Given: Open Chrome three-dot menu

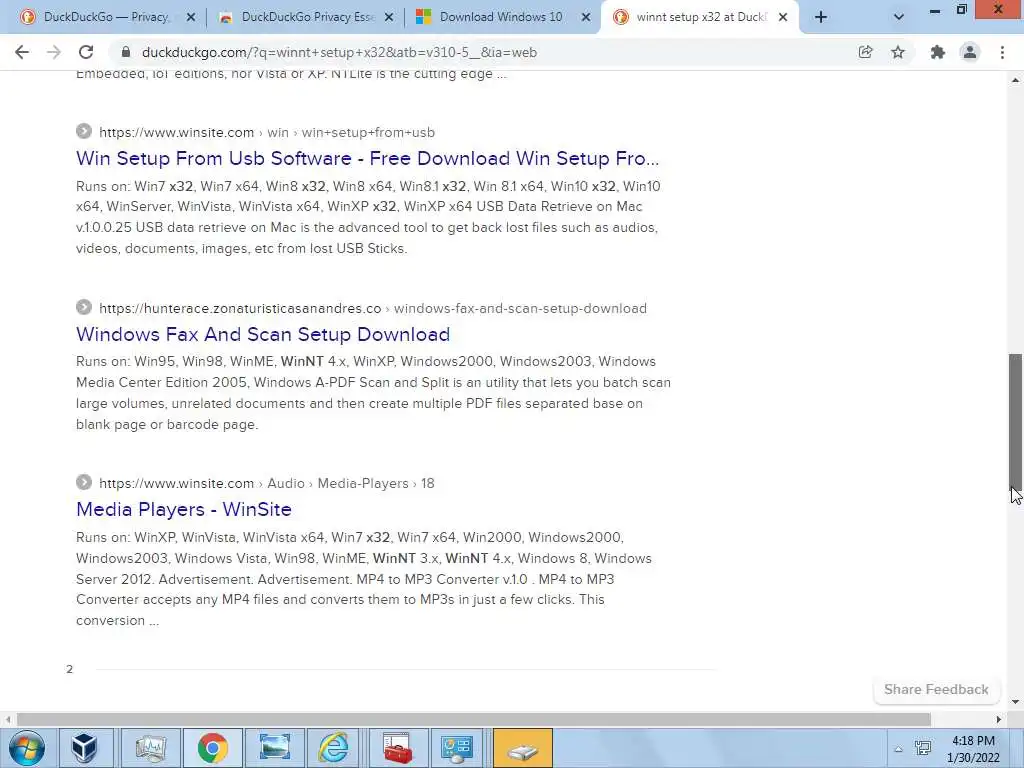Looking at the screenshot, I should (1002, 52).
